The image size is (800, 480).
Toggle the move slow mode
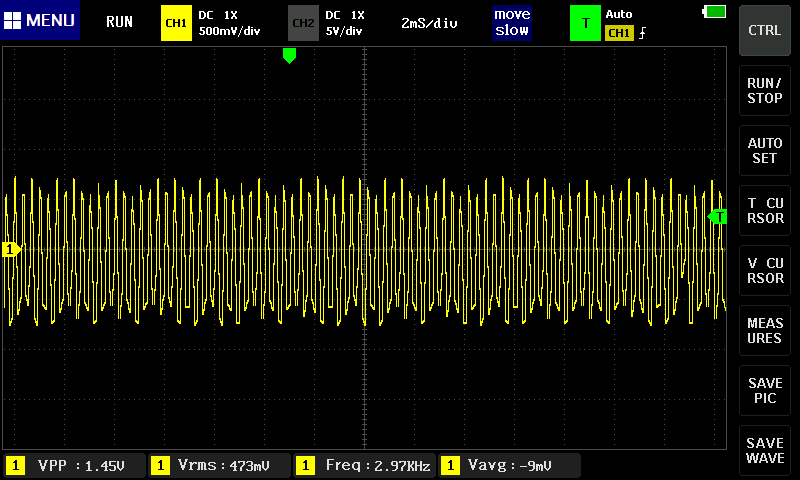pyautogui.click(x=512, y=22)
